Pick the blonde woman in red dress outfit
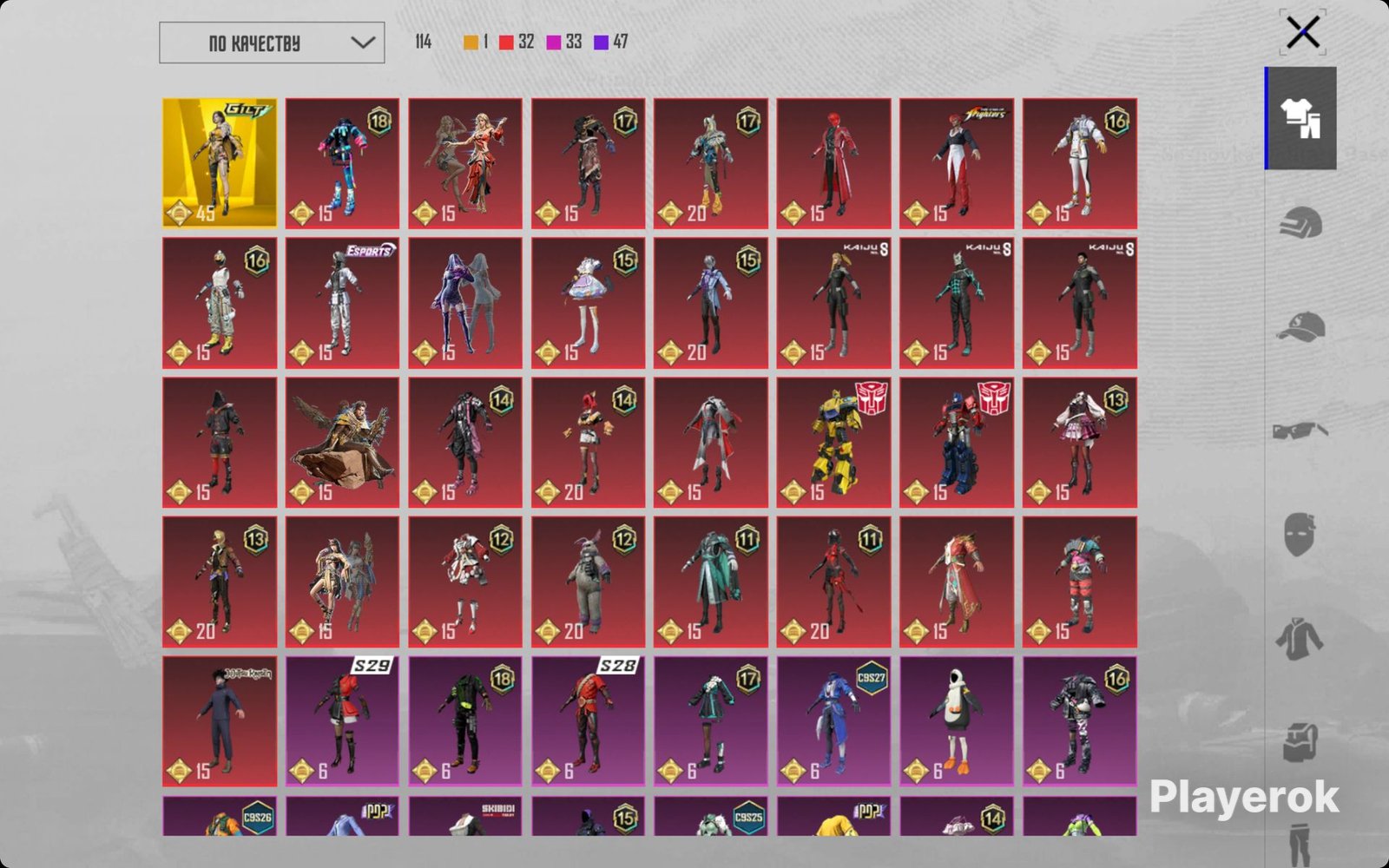The width and height of the screenshot is (1389, 868). click(x=465, y=163)
